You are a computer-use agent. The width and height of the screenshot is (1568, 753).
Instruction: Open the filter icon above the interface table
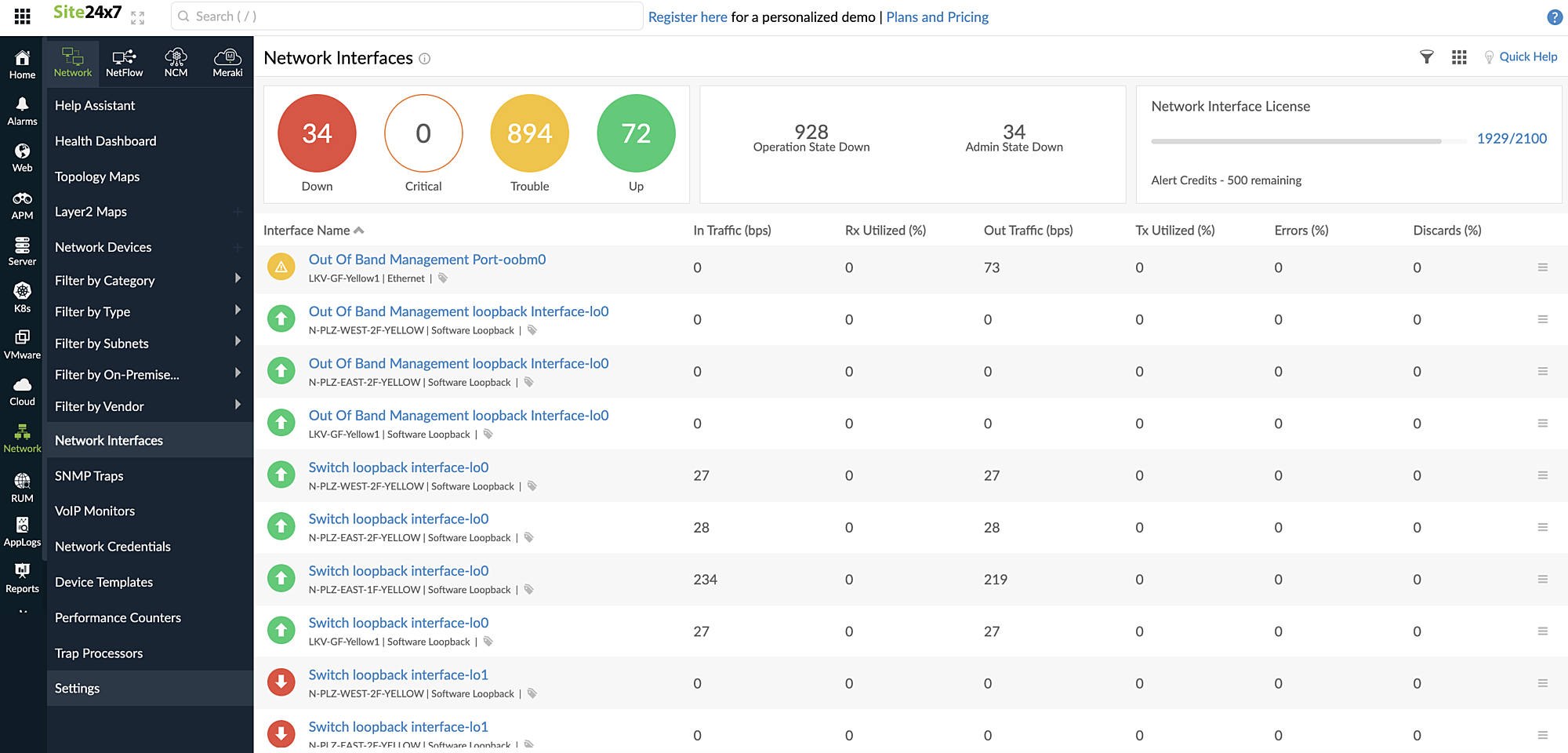click(1426, 56)
